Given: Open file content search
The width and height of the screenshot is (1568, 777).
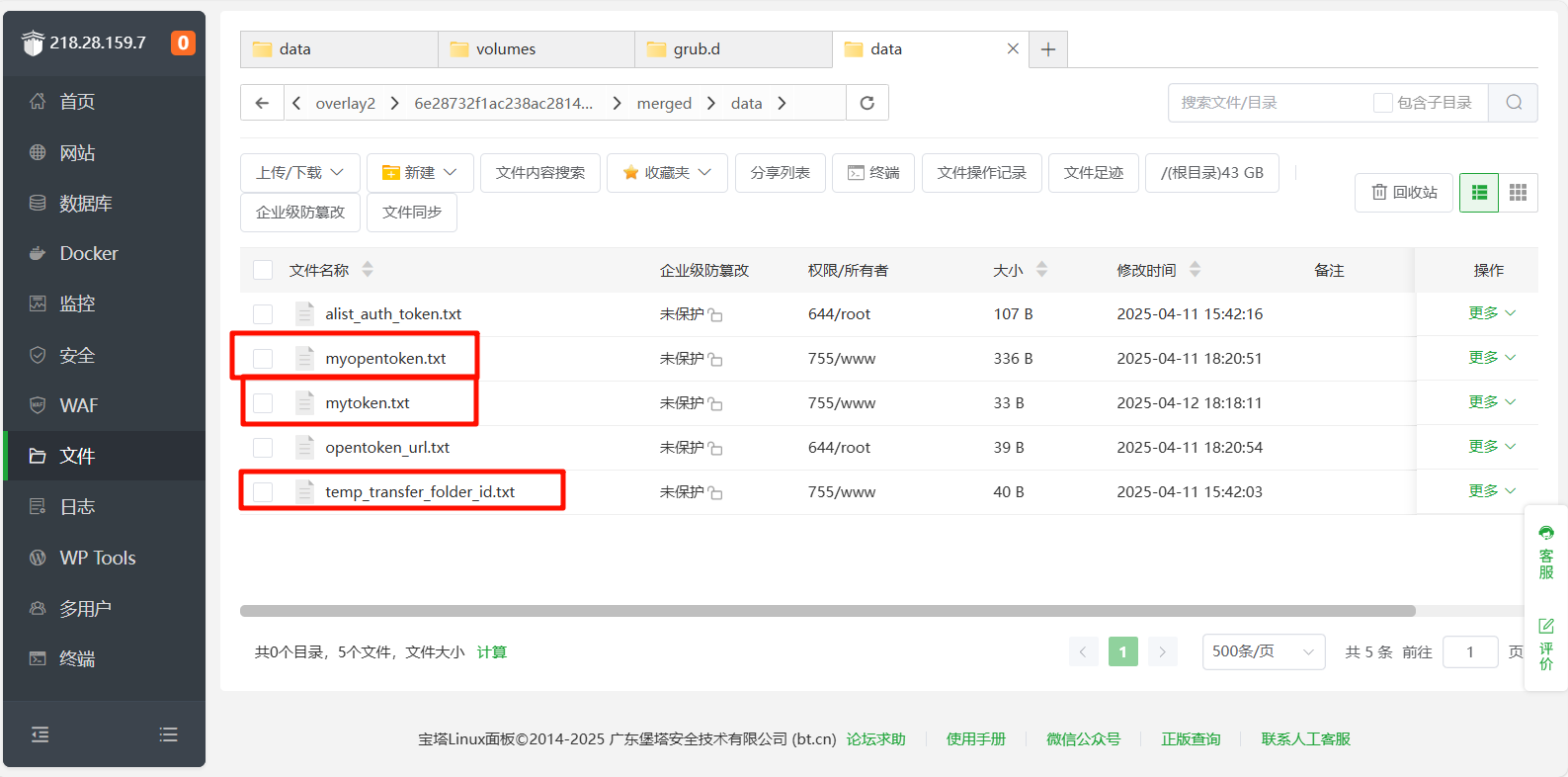Looking at the screenshot, I should pyautogui.click(x=540, y=173).
